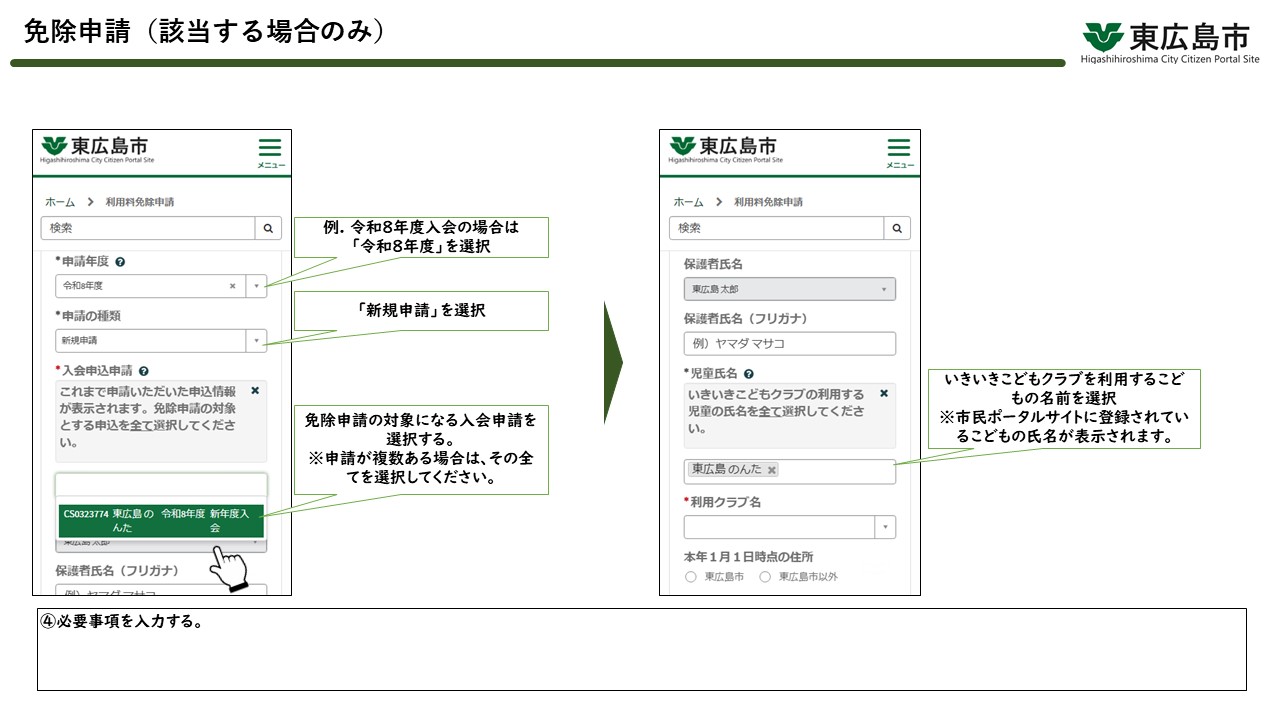Open the メニュー hamburger on the right screen
The image size is (1280, 720).
[x=898, y=146]
